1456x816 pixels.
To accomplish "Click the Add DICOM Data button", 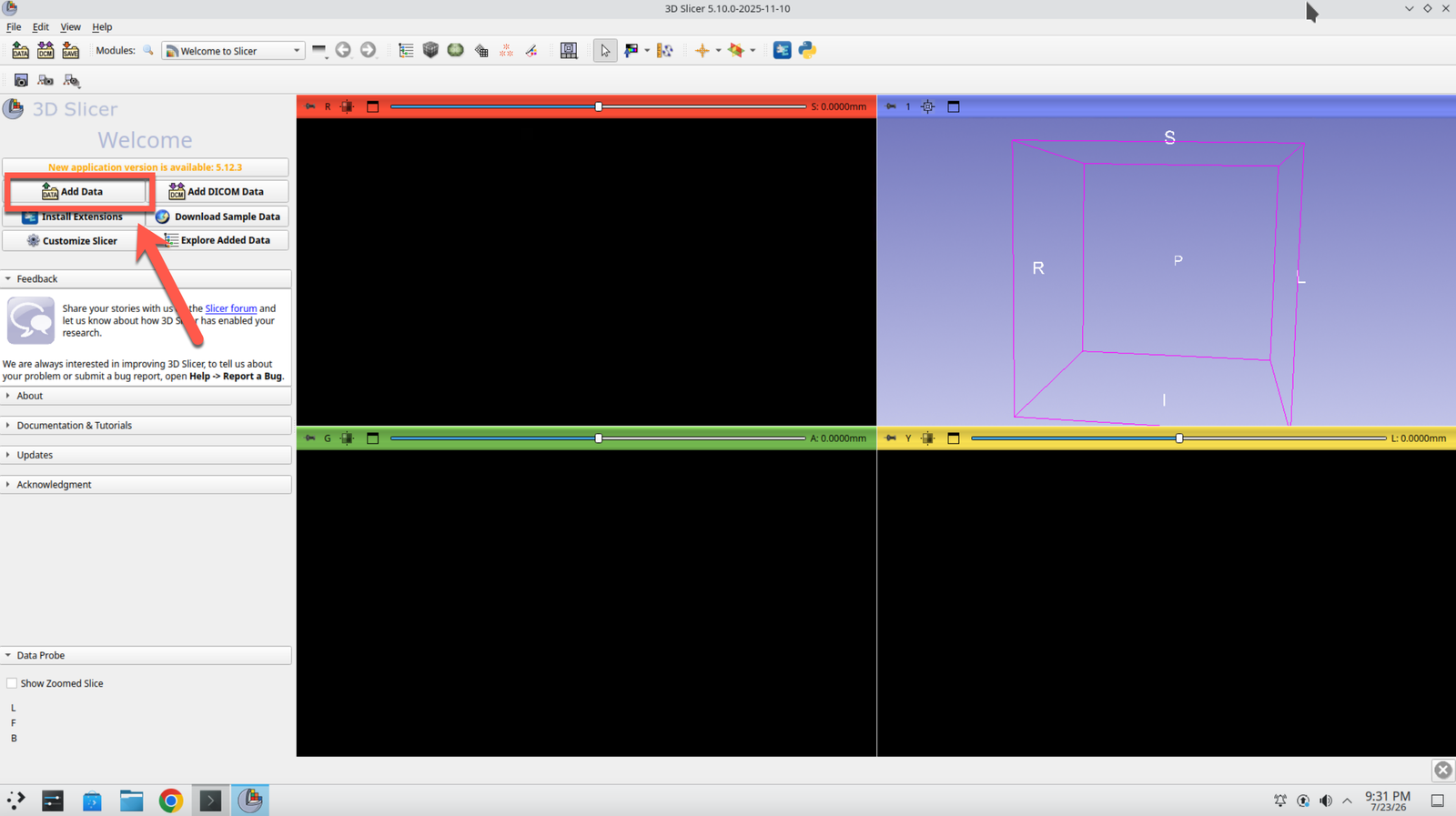I will coord(217,192).
